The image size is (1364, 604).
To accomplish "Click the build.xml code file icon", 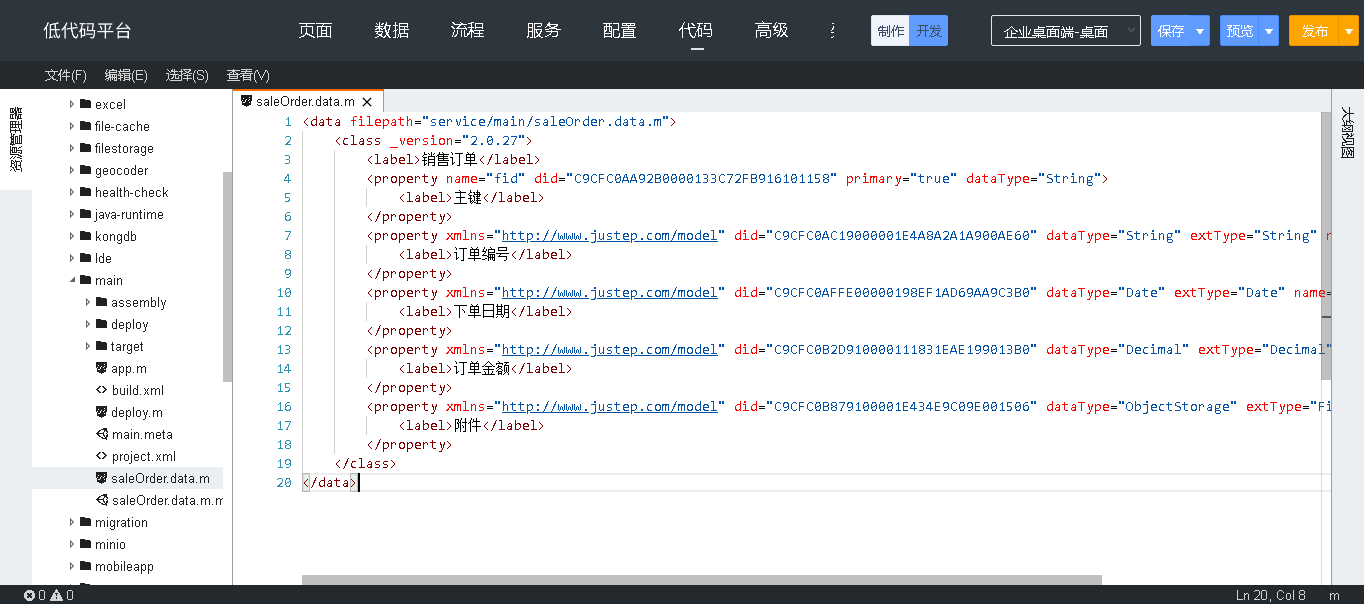I will coord(101,390).
